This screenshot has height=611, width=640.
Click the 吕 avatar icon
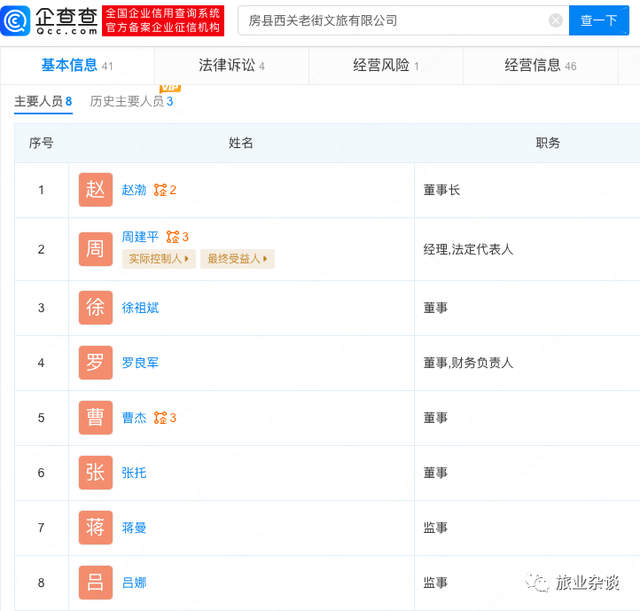coord(95,582)
